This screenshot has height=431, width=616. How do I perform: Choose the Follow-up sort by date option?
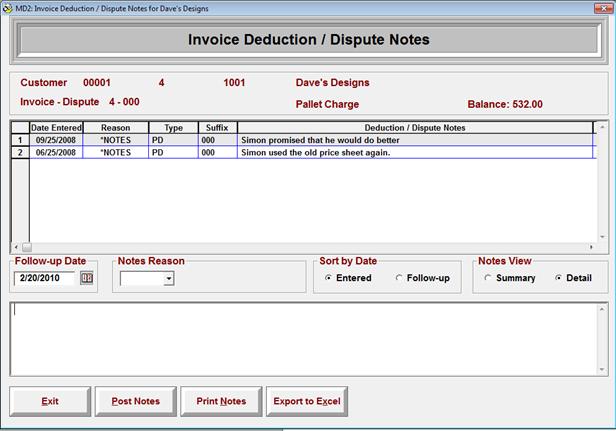coord(400,278)
